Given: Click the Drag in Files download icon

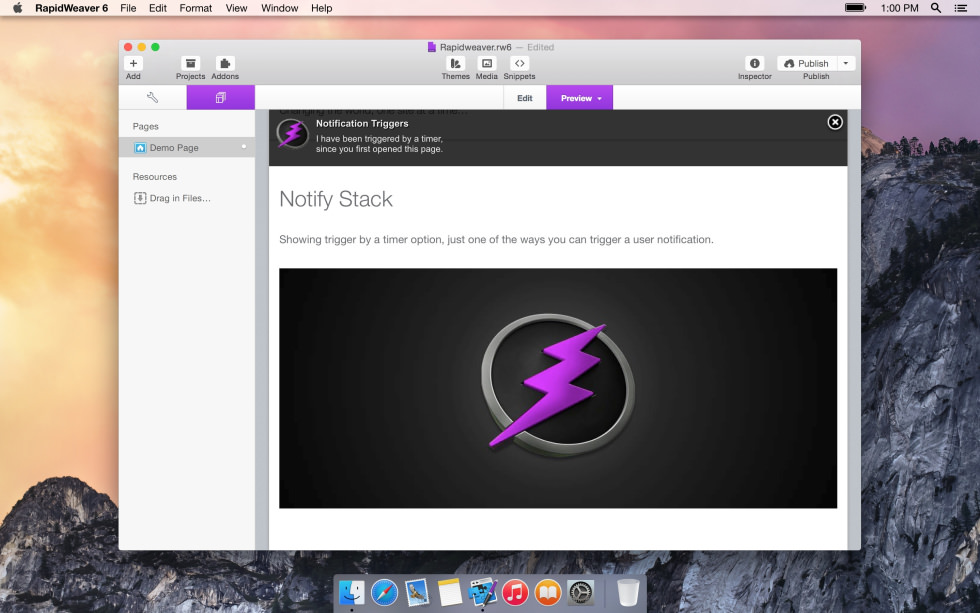Looking at the screenshot, I should coord(140,198).
